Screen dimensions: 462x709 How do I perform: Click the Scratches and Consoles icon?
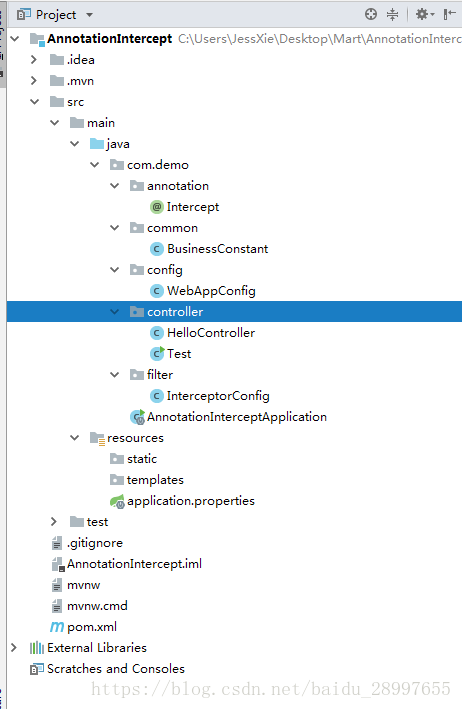coord(37,669)
